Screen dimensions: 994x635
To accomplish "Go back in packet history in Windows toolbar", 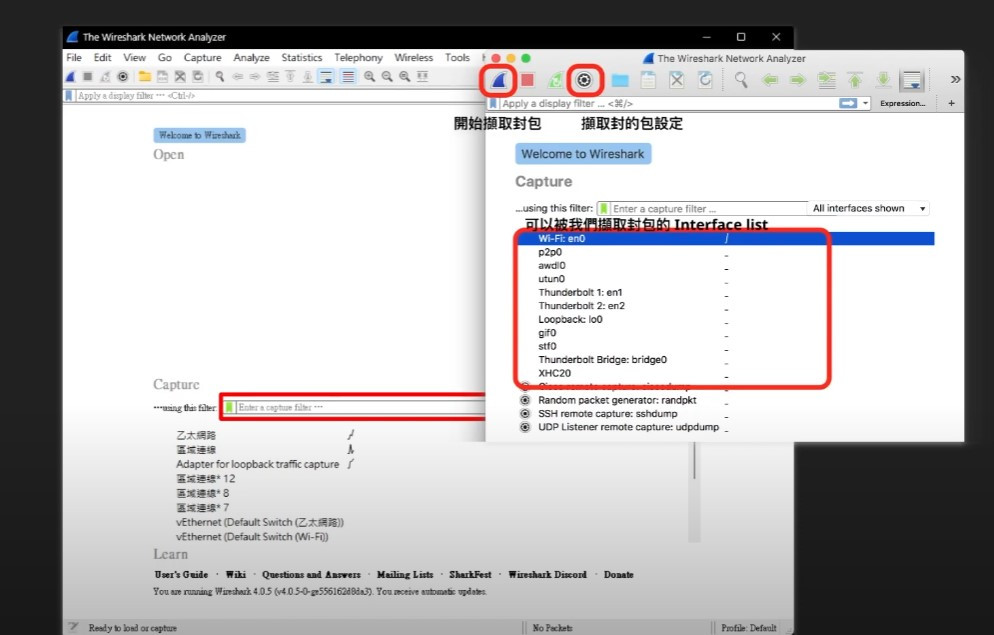I will coord(238,77).
